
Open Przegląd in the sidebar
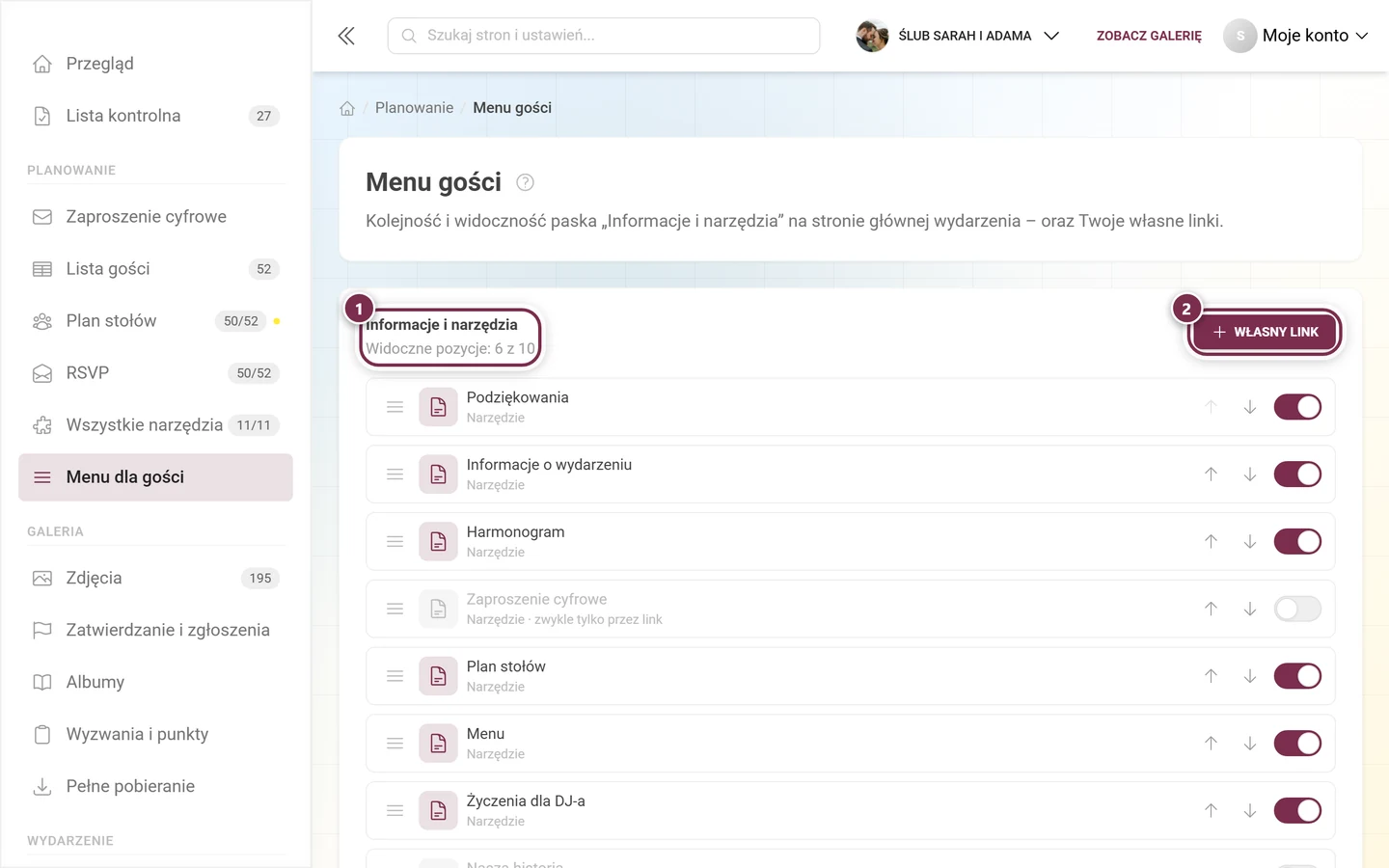pyautogui.click(x=155, y=64)
